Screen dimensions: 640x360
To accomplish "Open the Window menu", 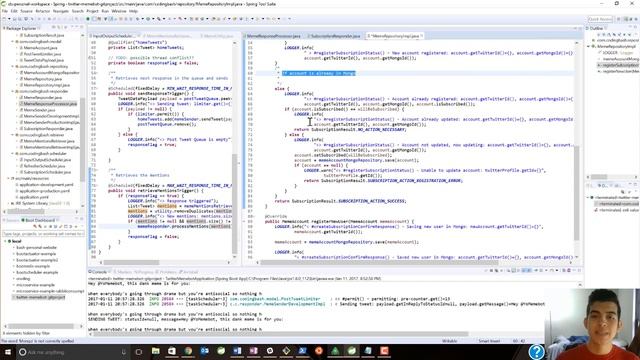I will coord(119,11).
